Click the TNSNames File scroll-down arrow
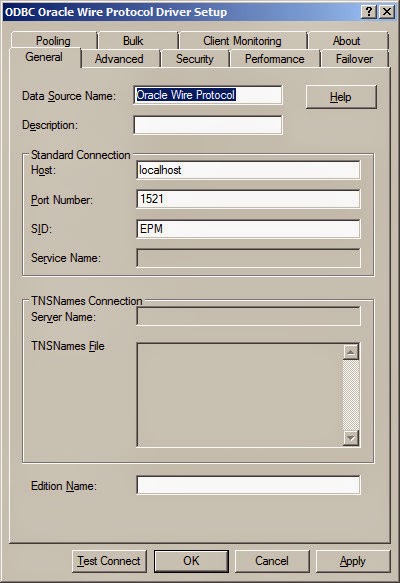Image resolution: width=400 pixels, height=583 pixels. 351,438
